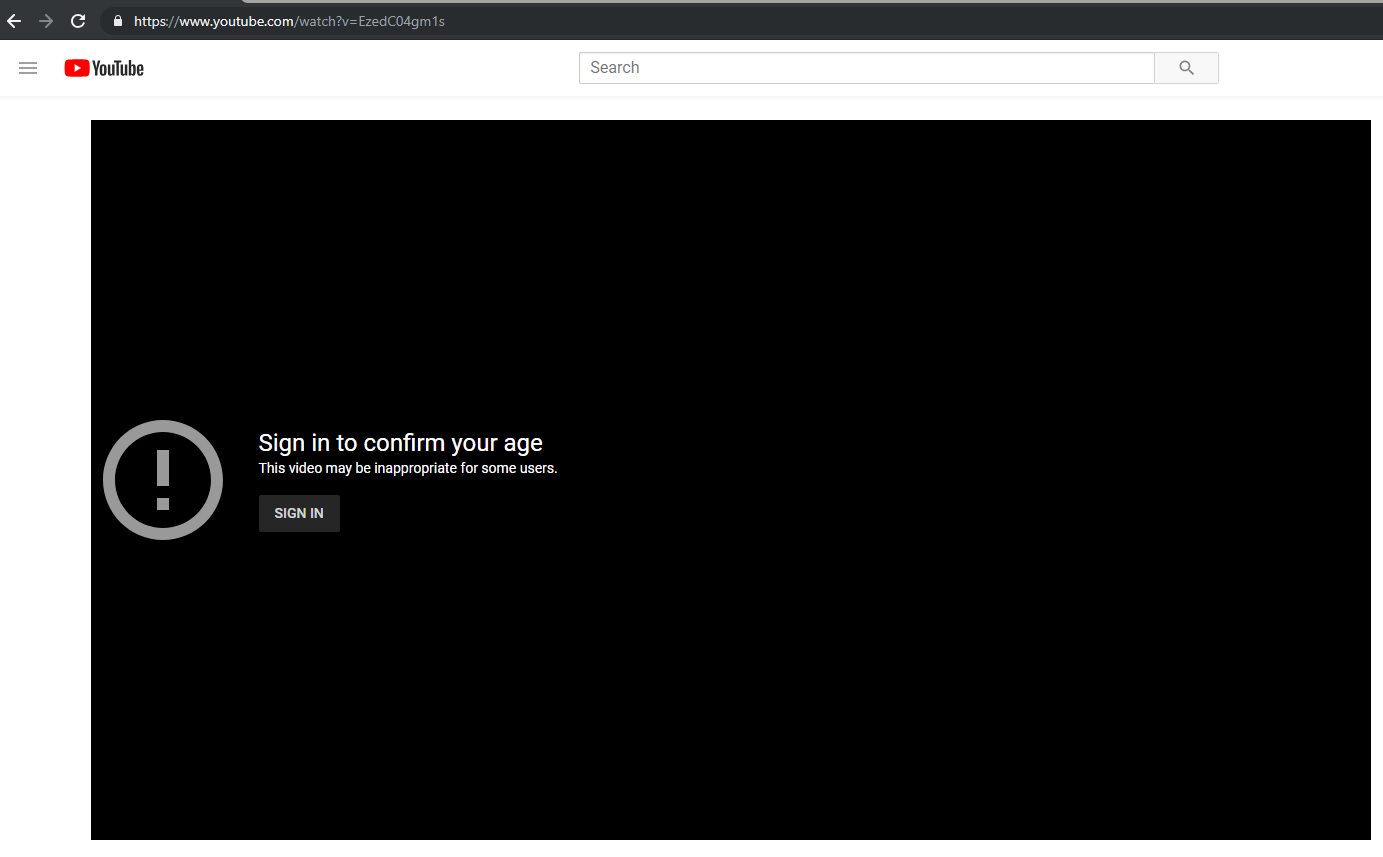
Task: Go back with the browser back arrow
Action: point(14,21)
